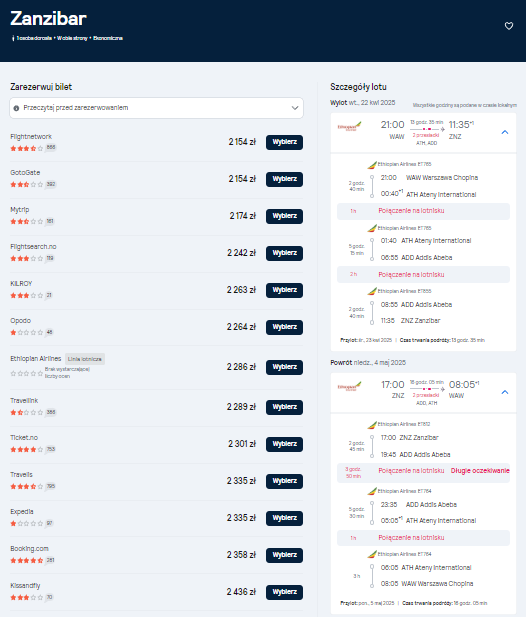Click the 2 301 zł price
Screen dimensions: 526x617
[242, 444]
